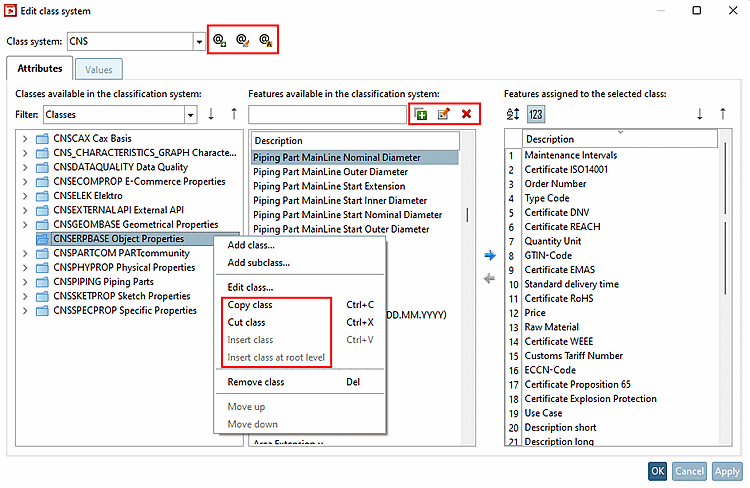Viewport: 750px width, 488px height.
Task: Select Copy class menu entry
Action: coord(250,305)
